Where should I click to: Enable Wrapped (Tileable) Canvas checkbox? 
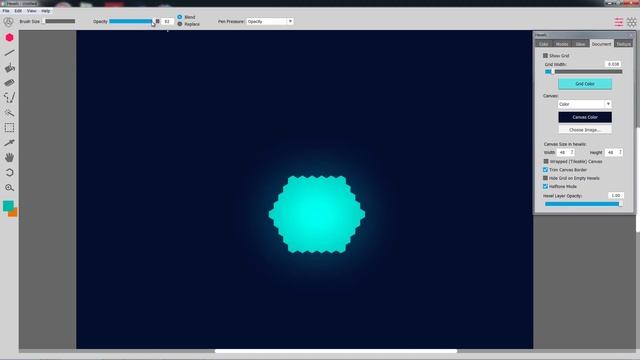[546, 161]
